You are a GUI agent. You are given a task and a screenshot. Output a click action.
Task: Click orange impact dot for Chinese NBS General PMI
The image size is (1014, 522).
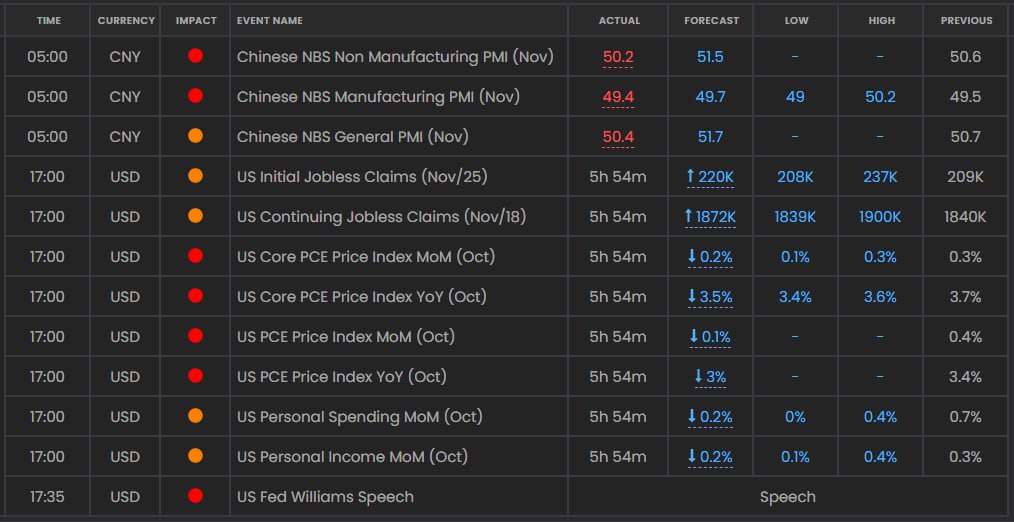click(x=195, y=136)
